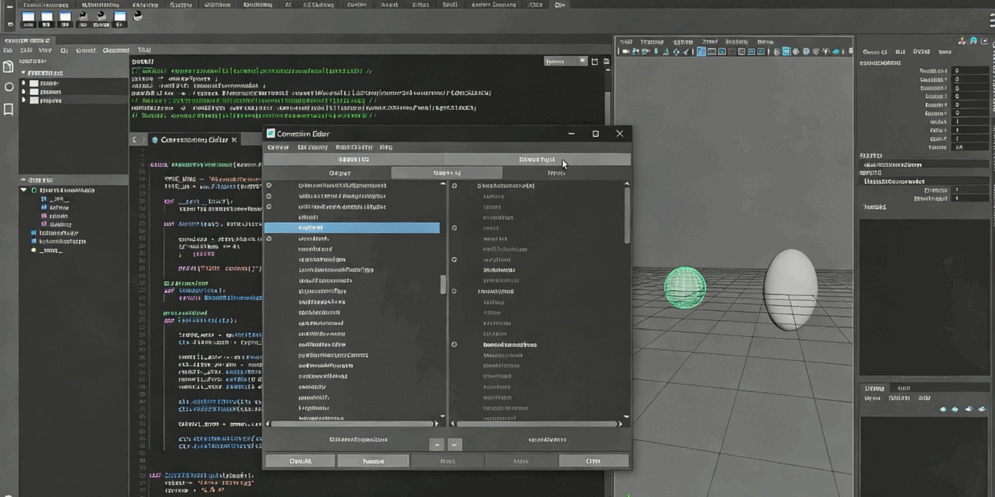Click the left list's vertical scrollbar thumb

coord(443,285)
